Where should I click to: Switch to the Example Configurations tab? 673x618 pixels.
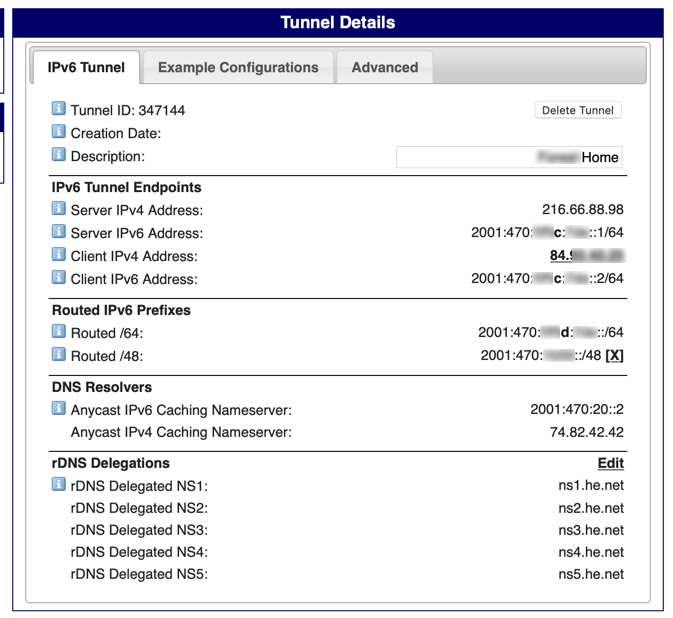(238, 68)
